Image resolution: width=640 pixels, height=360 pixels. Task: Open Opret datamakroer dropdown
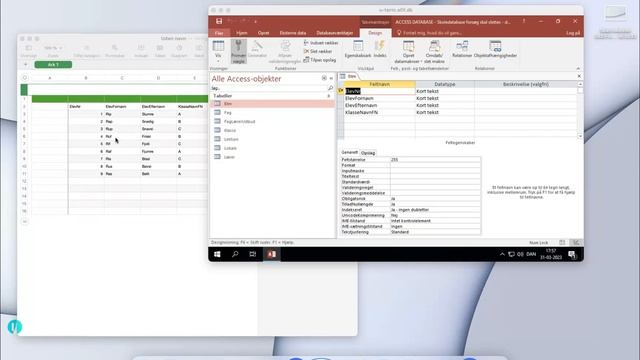pyautogui.click(x=408, y=52)
